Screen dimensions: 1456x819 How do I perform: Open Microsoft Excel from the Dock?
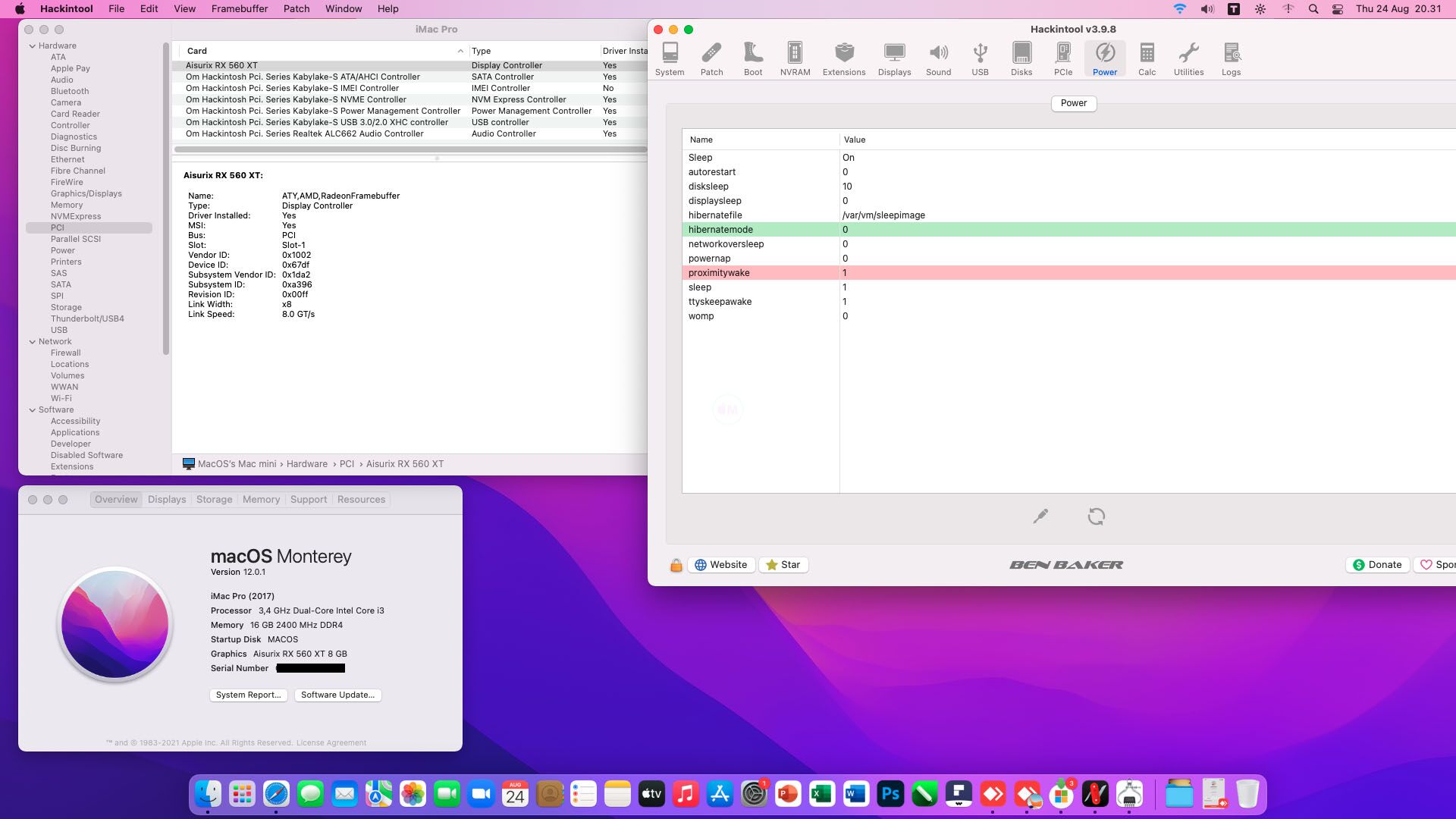coord(822,794)
